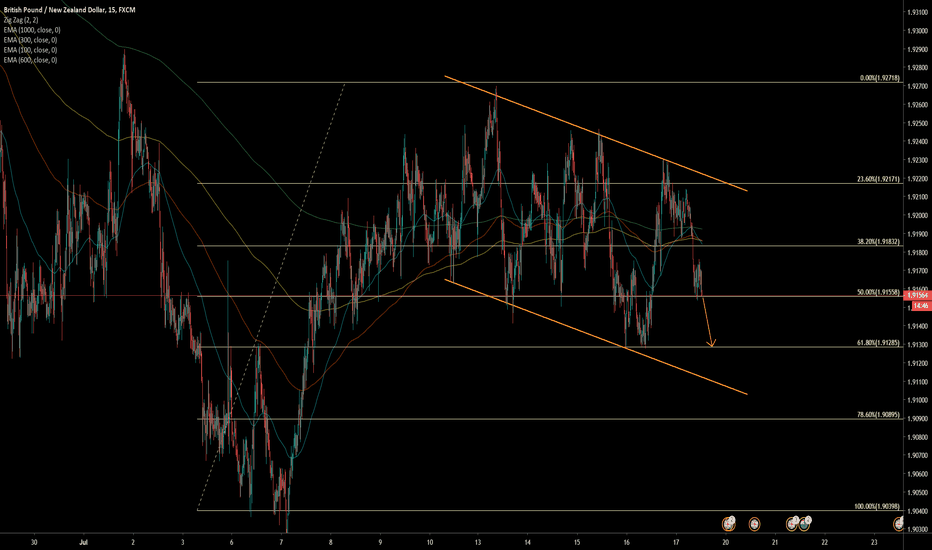Open the lone event marker between 20 and 21
This screenshot has width=932, height=550.
754,524
